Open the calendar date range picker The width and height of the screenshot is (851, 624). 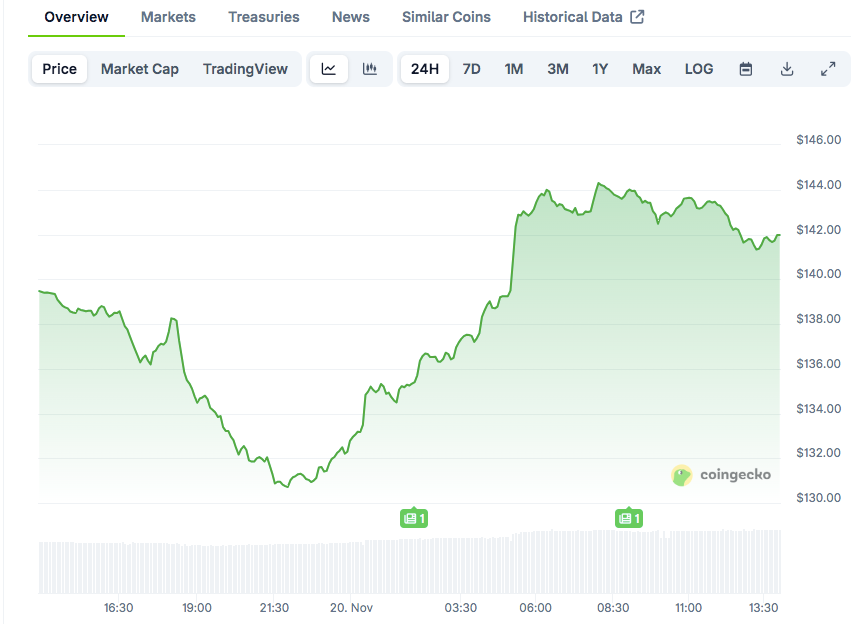click(x=746, y=69)
